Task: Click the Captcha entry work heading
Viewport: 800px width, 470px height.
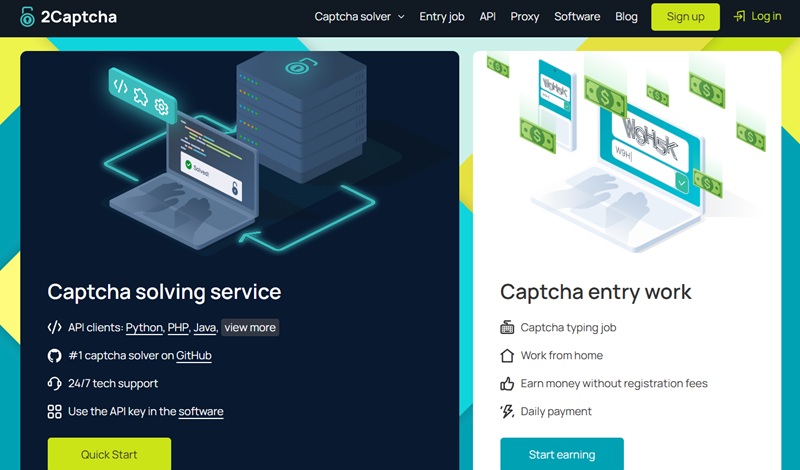Action: pos(595,292)
